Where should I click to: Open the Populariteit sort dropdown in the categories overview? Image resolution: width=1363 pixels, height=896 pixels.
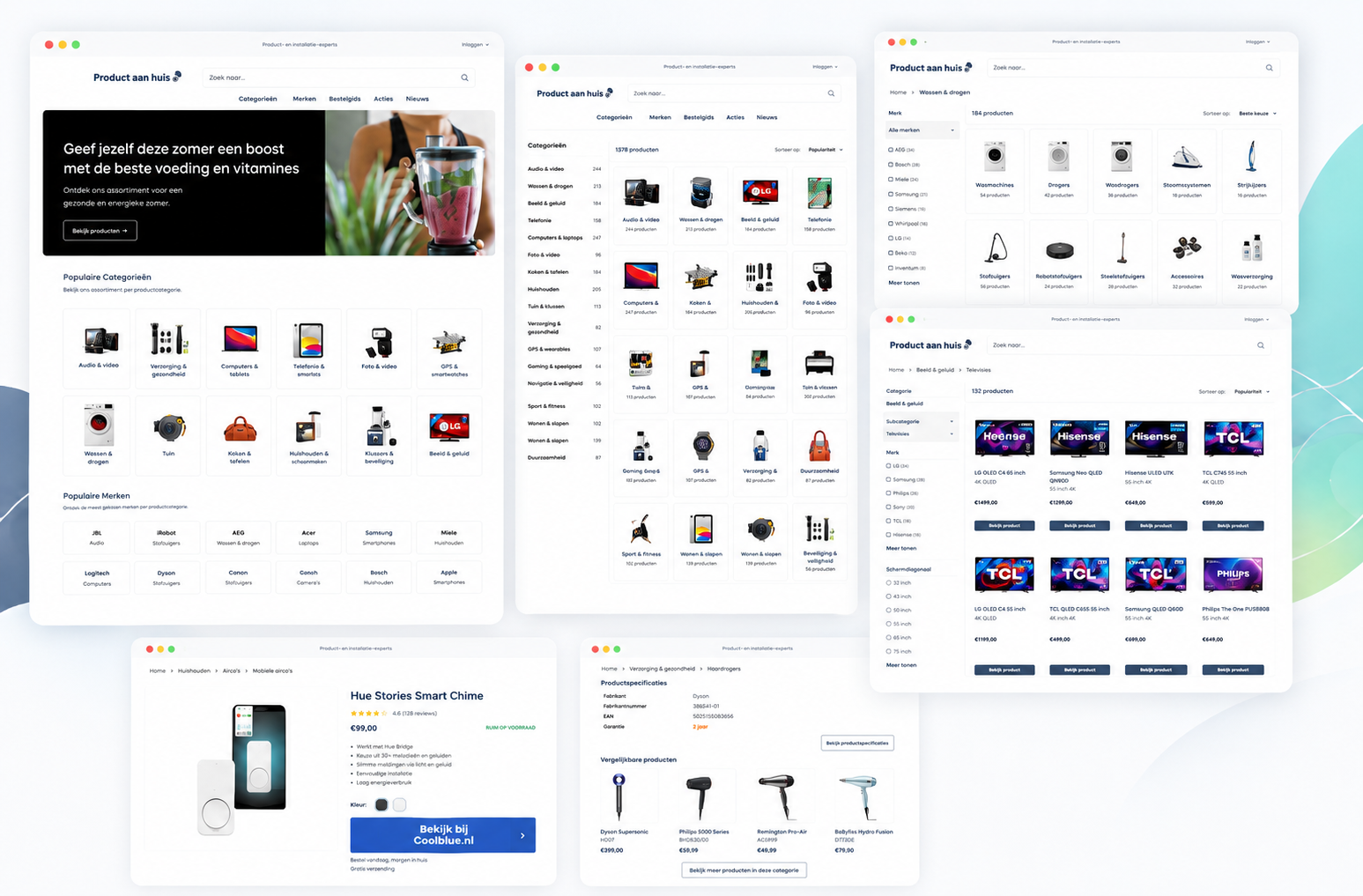coord(826,150)
